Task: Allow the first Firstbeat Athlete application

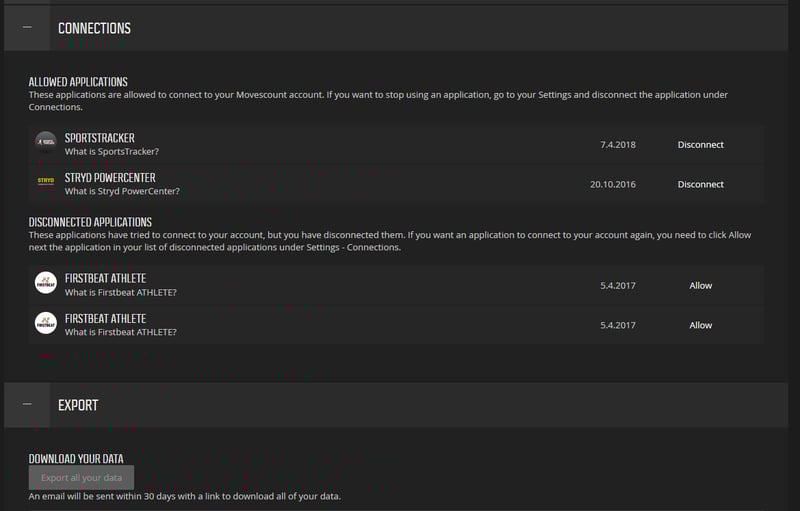Action: click(700, 286)
